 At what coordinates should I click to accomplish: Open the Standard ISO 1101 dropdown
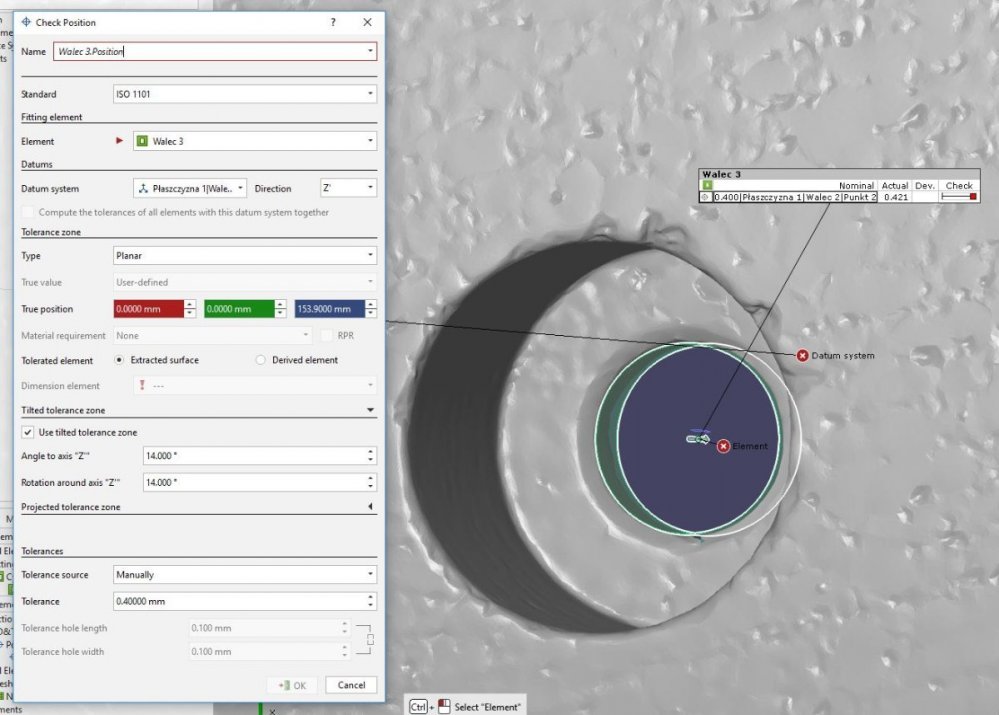(245, 94)
